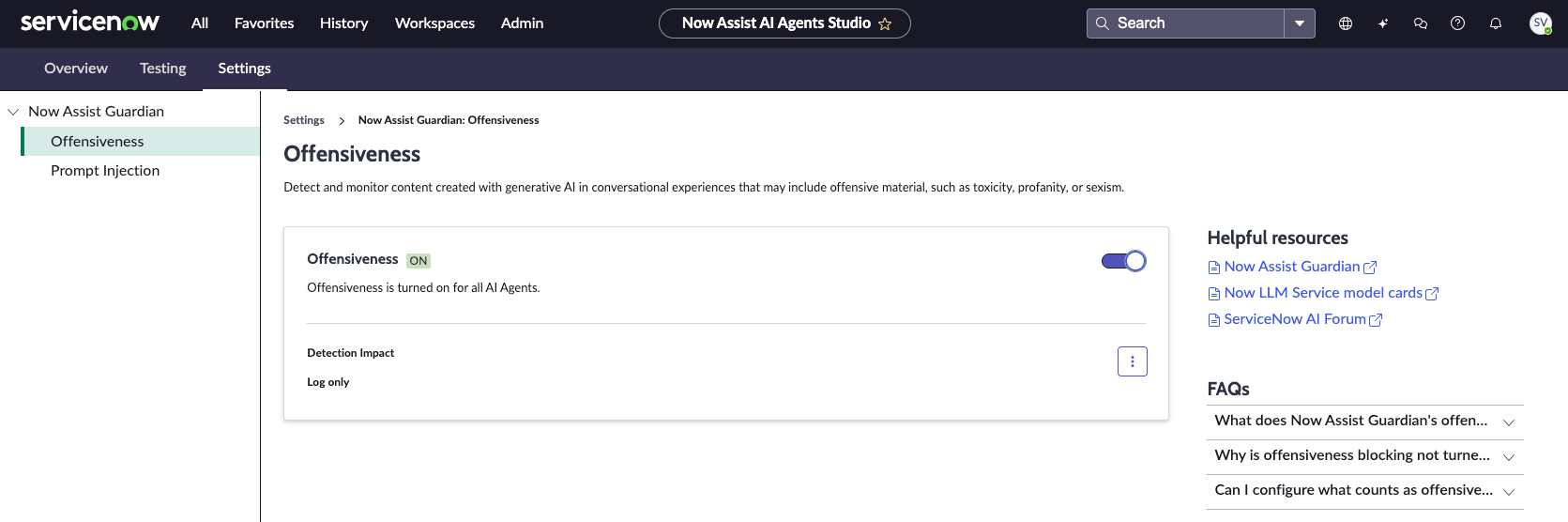
Task: Open the Detection Impact three-dot menu
Action: pos(1133,361)
